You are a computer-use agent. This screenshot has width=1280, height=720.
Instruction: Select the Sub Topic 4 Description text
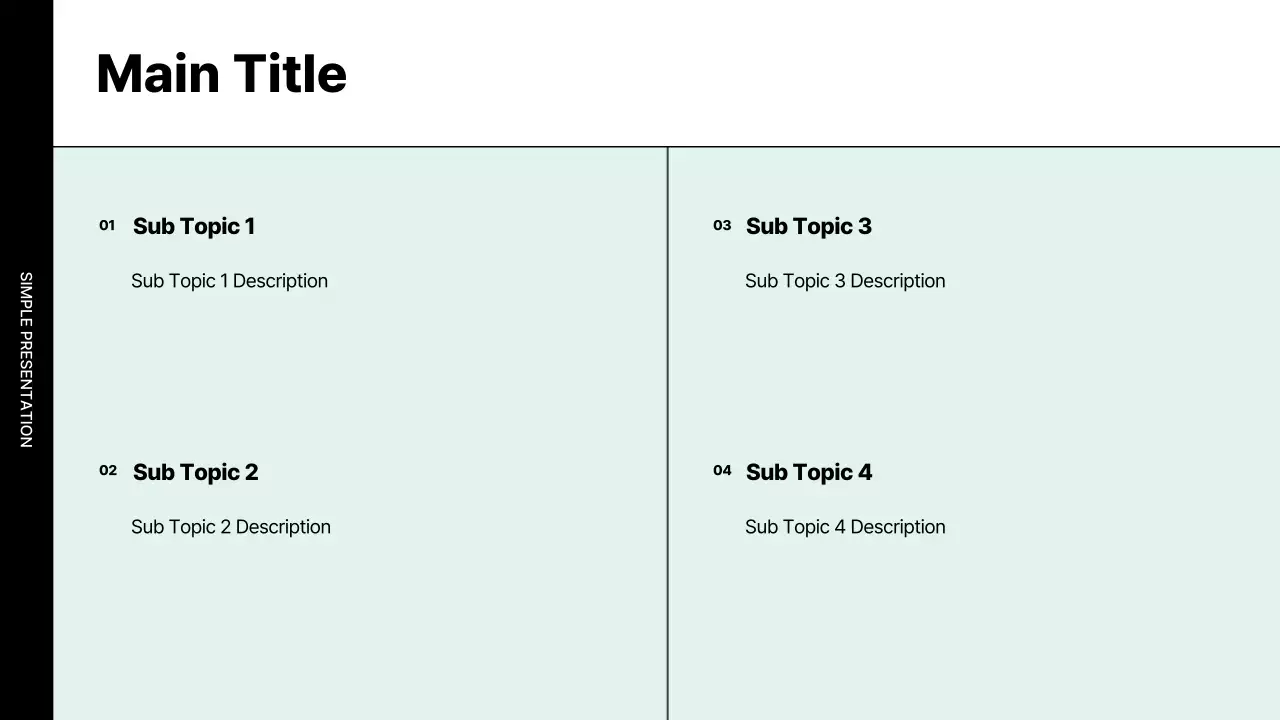845,527
